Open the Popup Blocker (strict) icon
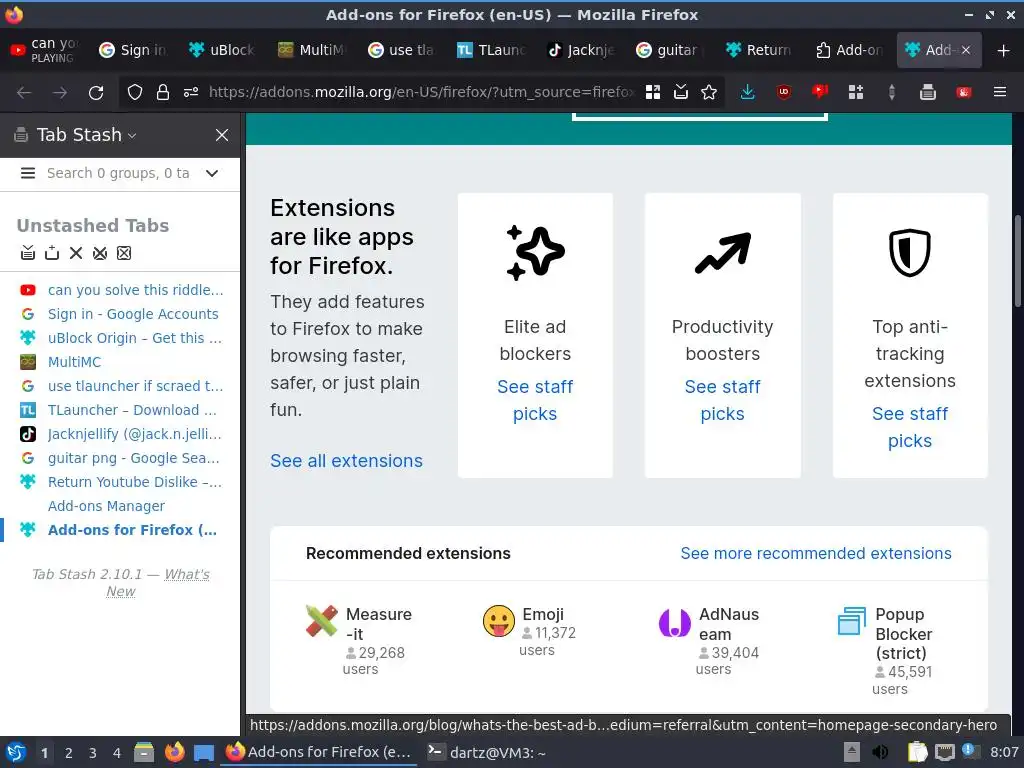Image resolution: width=1024 pixels, height=768 pixels. pyautogui.click(x=852, y=620)
